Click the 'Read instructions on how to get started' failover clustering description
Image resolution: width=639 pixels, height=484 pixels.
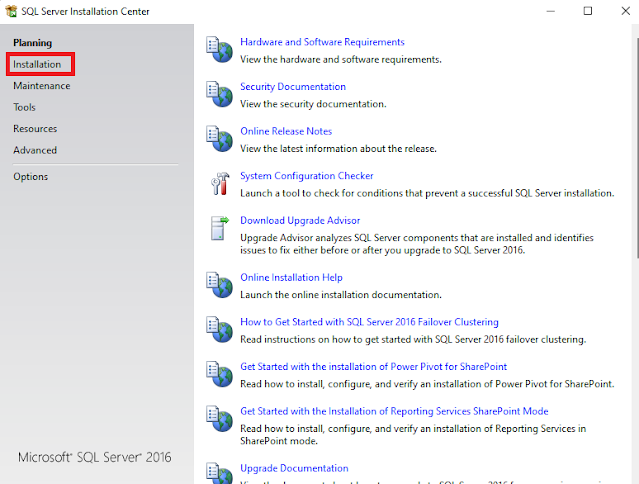point(413,339)
